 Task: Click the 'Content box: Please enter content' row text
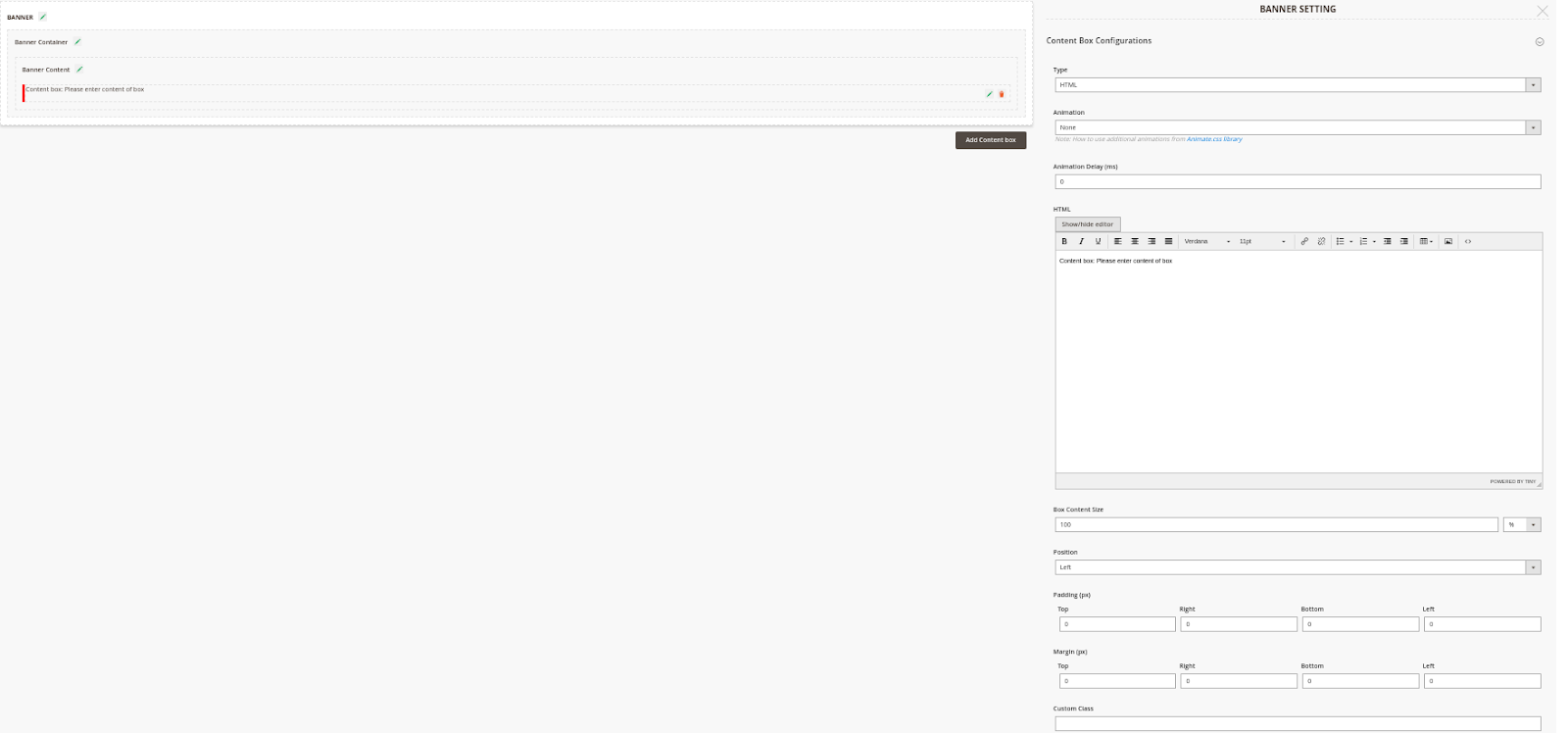pos(85,89)
